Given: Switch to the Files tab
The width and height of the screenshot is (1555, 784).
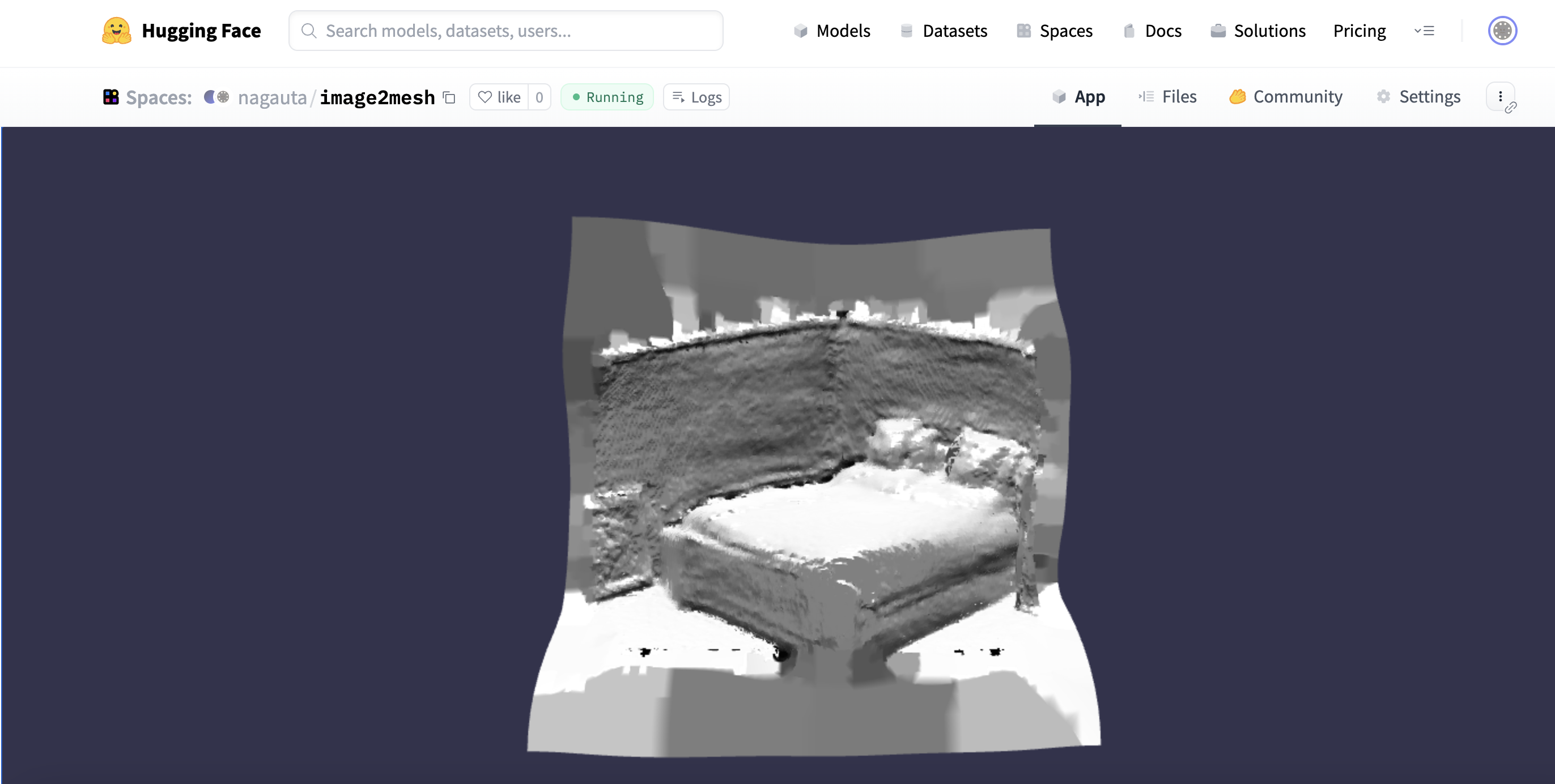Looking at the screenshot, I should 1167,96.
